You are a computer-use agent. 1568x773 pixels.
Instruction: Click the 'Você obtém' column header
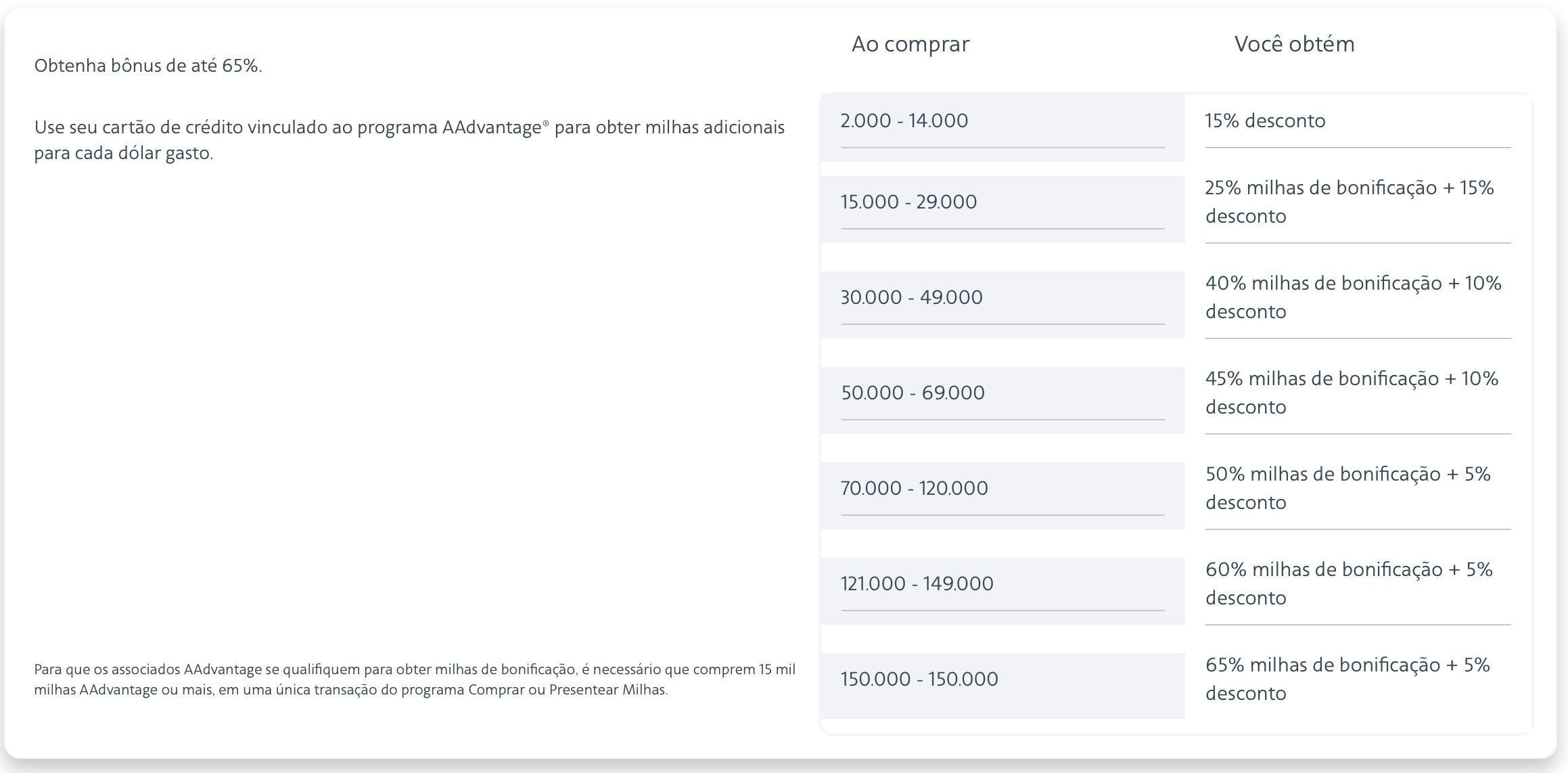pyautogui.click(x=1294, y=44)
